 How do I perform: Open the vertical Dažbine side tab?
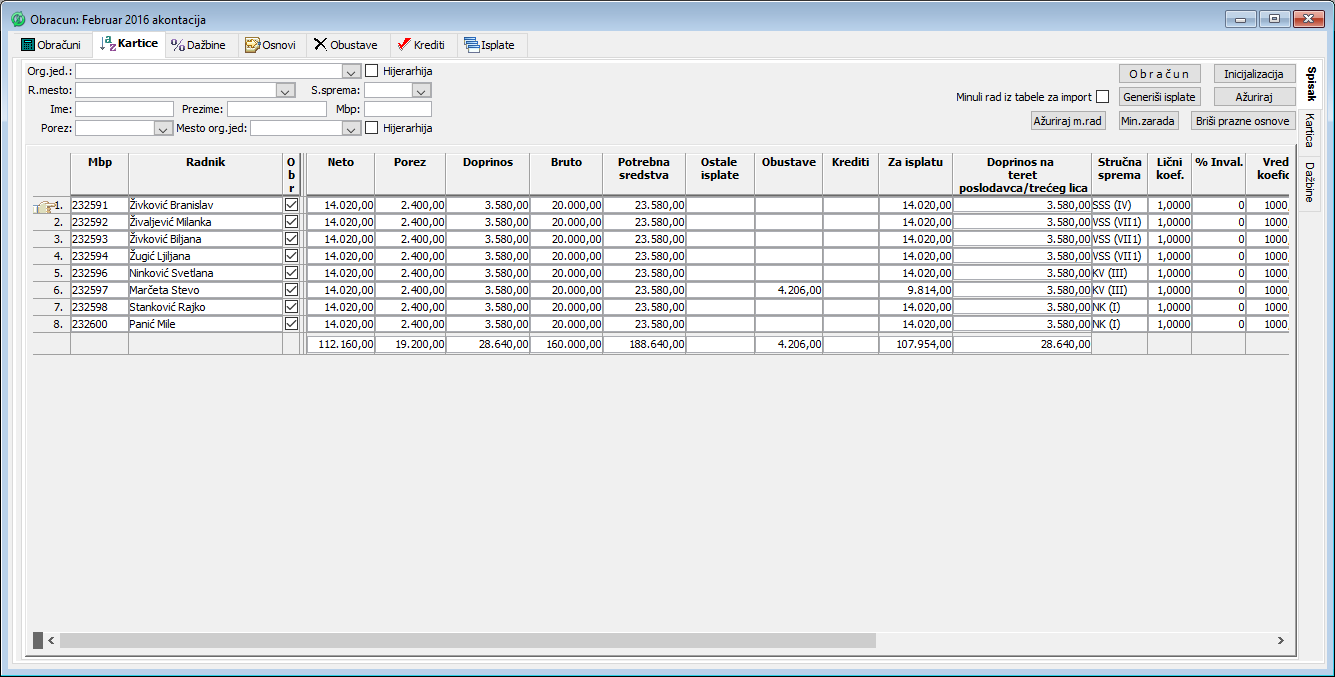click(x=1309, y=183)
